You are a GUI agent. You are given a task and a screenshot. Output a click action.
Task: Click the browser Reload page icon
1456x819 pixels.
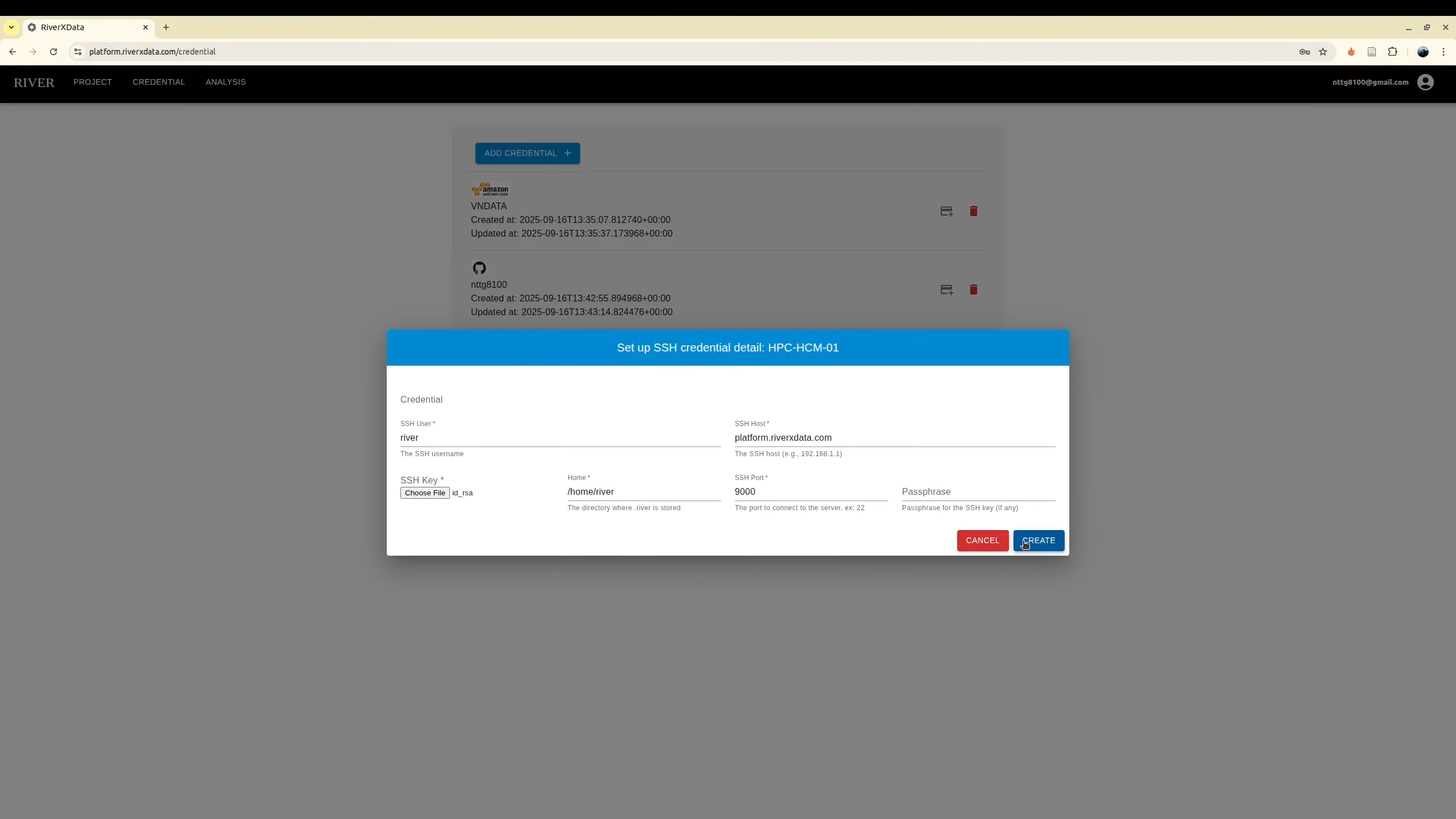(53, 52)
